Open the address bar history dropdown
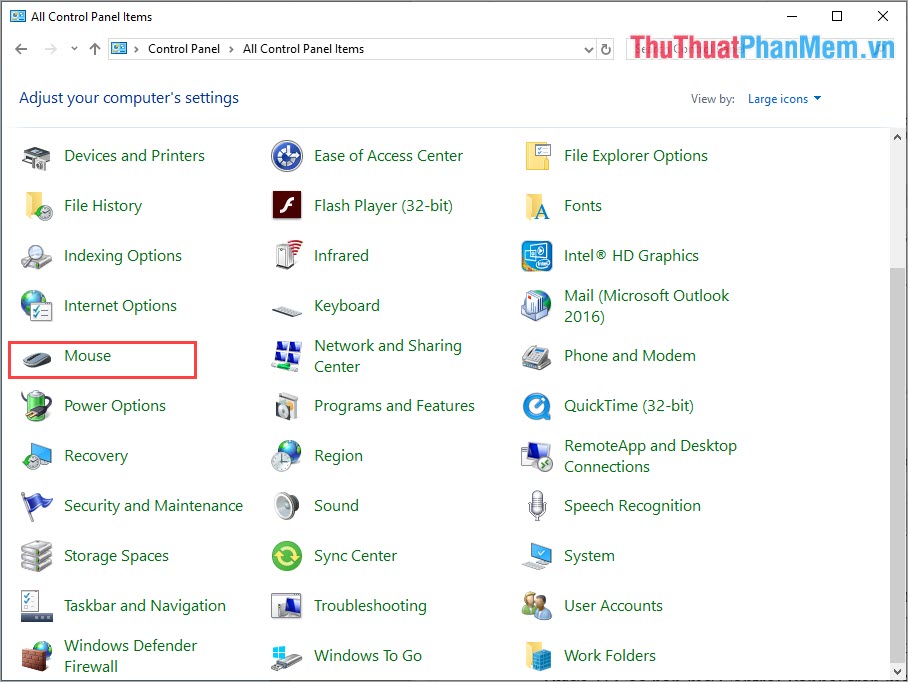 [587, 49]
